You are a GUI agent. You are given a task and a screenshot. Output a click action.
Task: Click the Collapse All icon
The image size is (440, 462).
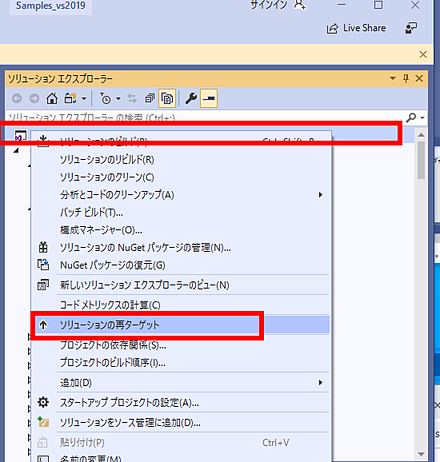(150, 98)
